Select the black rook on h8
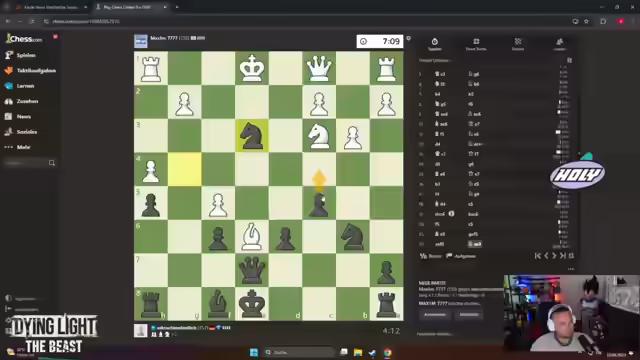This screenshot has height=360, width=640. (151, 303)
